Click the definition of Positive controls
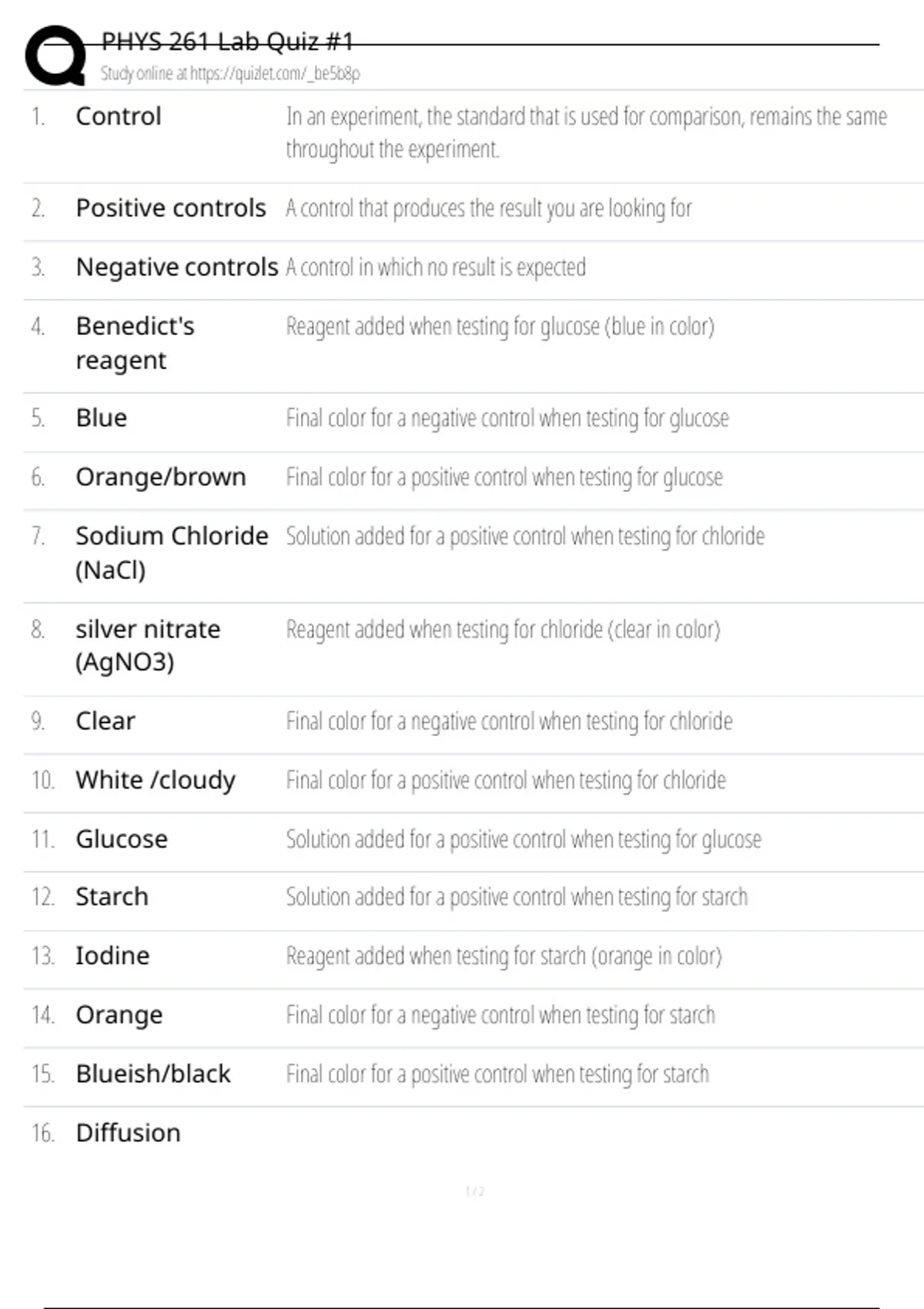This screenshot has height=1309, width=924. (x=488, y=209)
